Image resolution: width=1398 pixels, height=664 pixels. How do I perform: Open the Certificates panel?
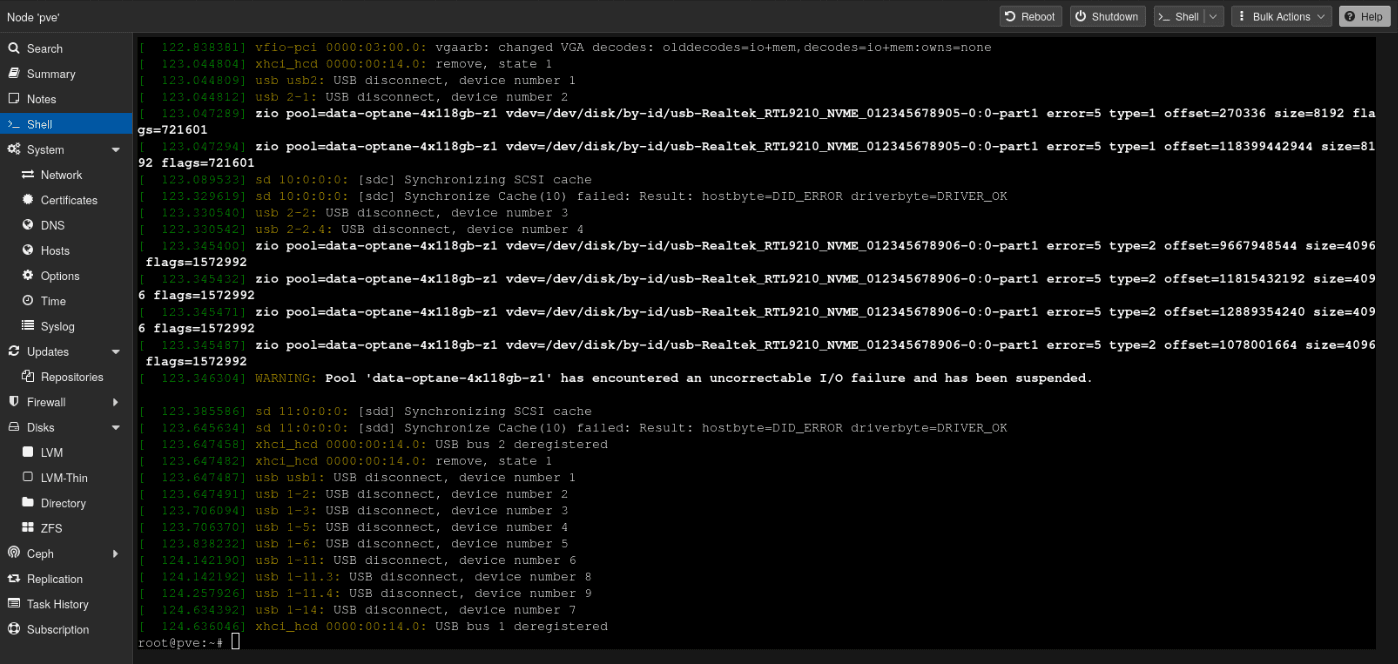pyautogui.click(x=69, y=199)
